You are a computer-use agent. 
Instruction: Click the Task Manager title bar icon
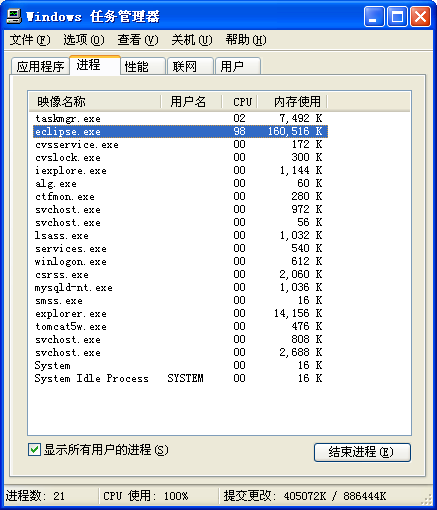tap(14, 16)
